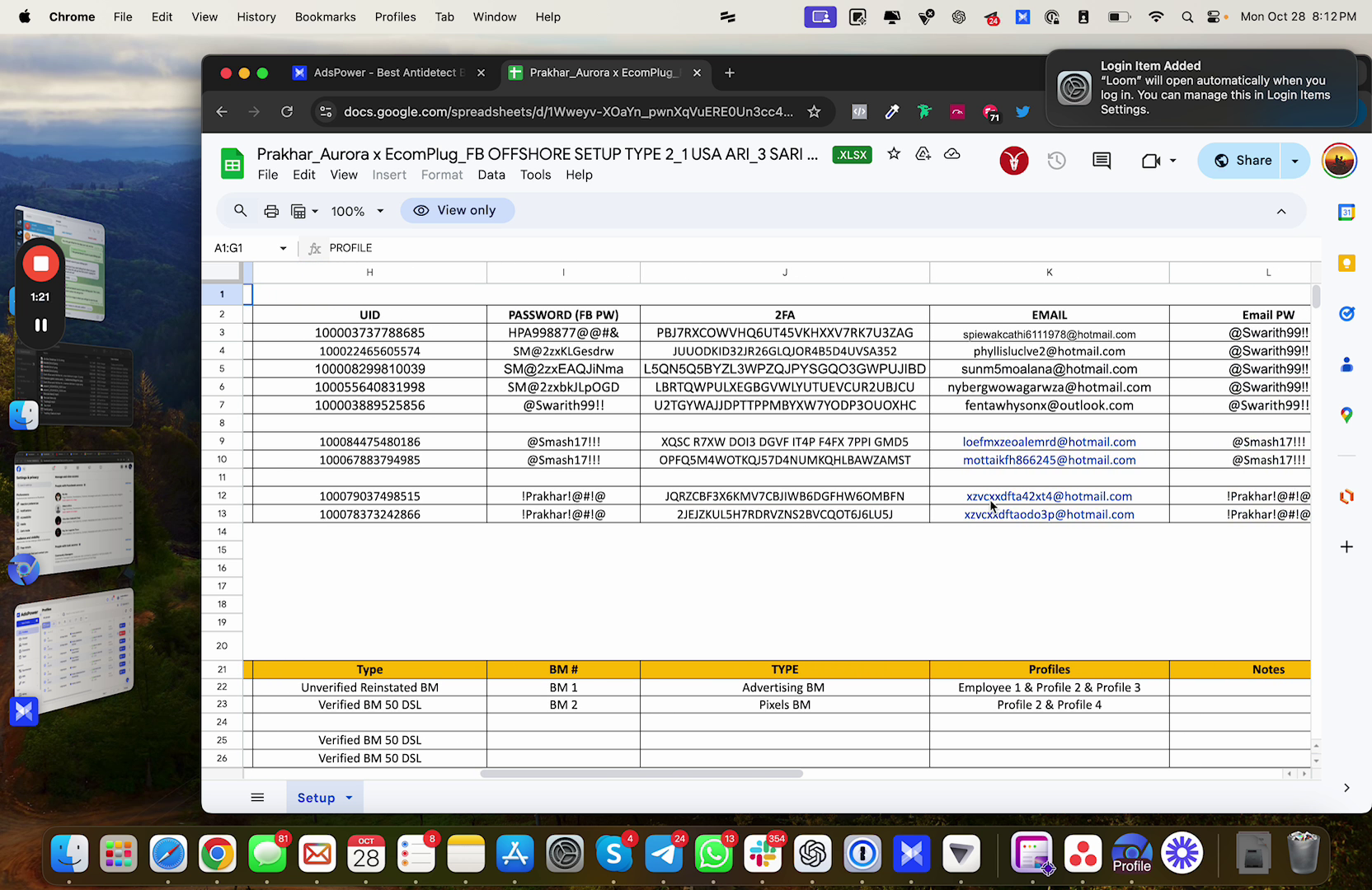Image resolution: width=1372 pixels, height=890 pixels.
Task: Open the Data menu
Action: (491, 175)
